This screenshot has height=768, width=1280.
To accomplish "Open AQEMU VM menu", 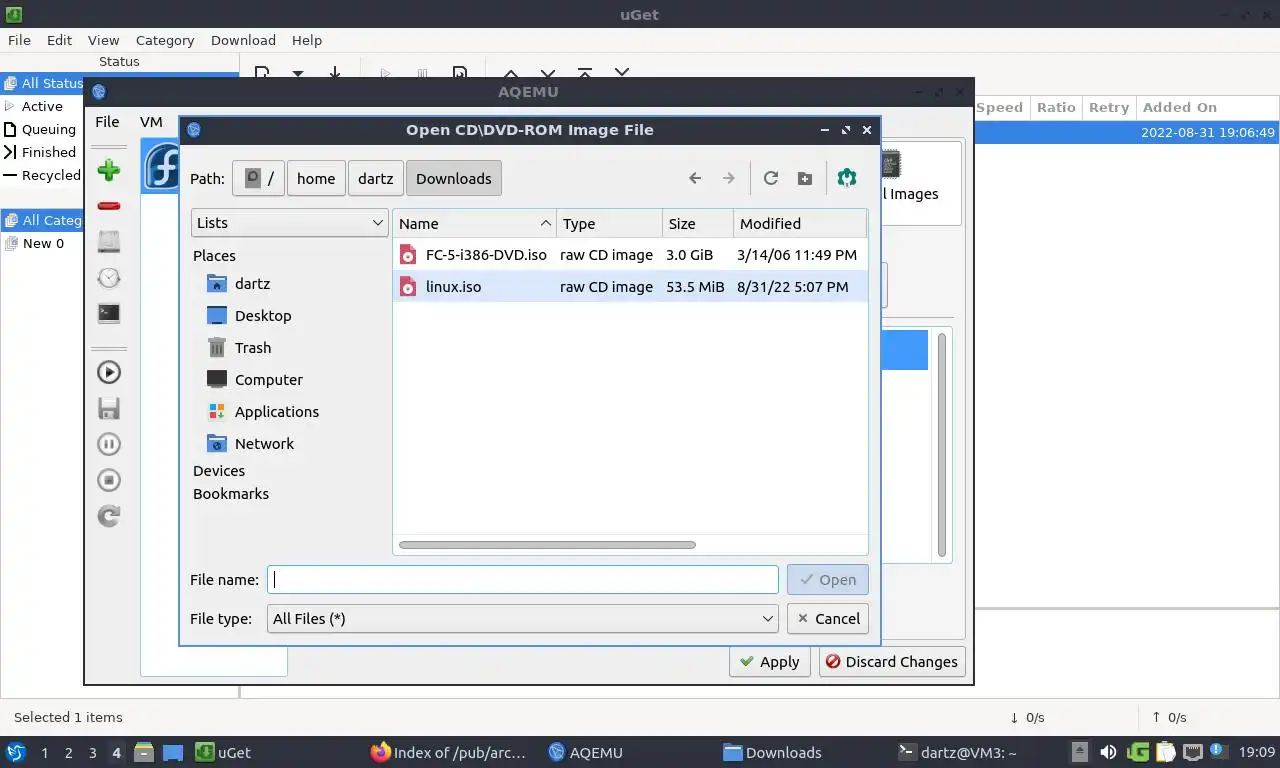I will pyautogui.click(x=151, y=122).
